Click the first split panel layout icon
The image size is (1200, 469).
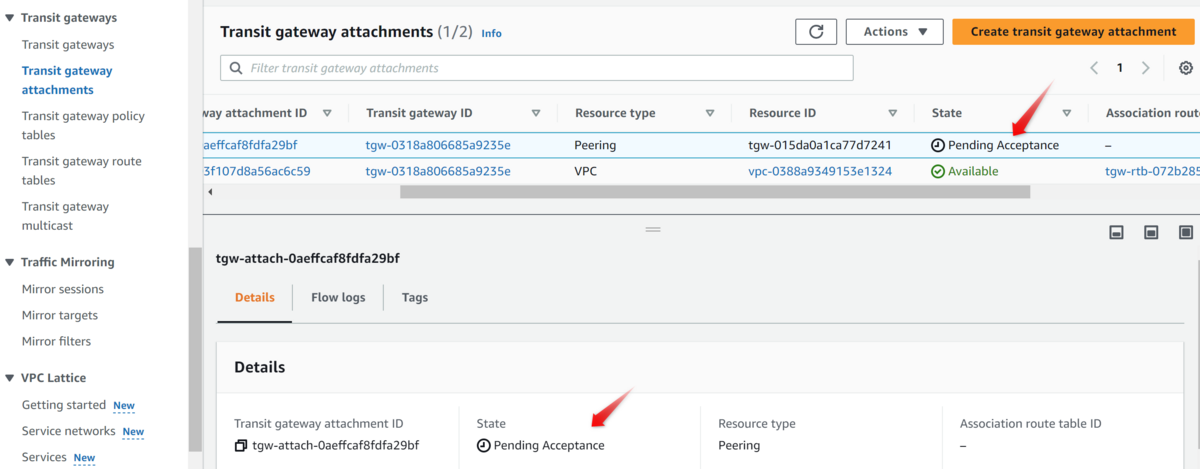(1116, 232)
